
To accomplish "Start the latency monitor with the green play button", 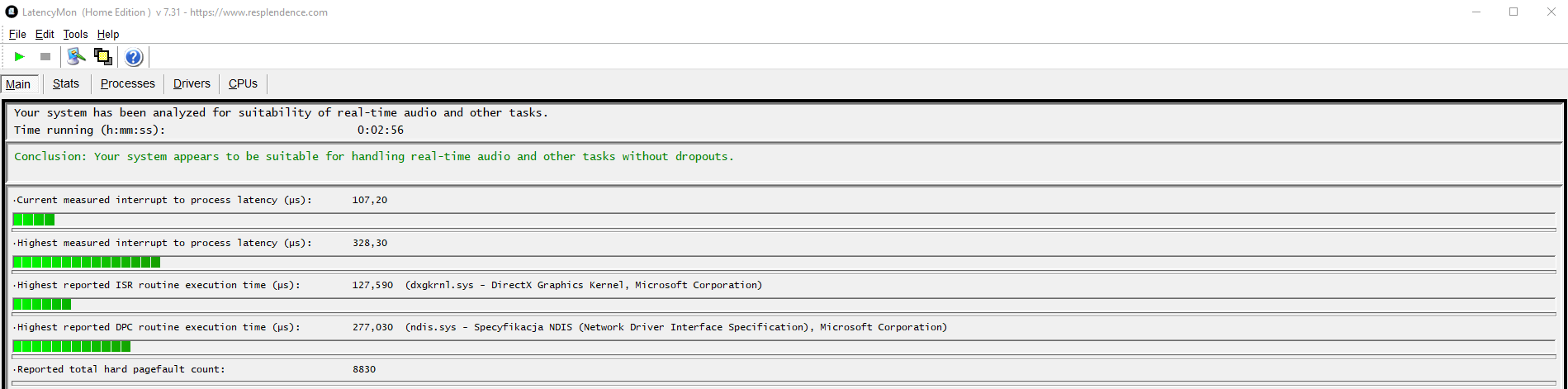I will coord(20,57).
